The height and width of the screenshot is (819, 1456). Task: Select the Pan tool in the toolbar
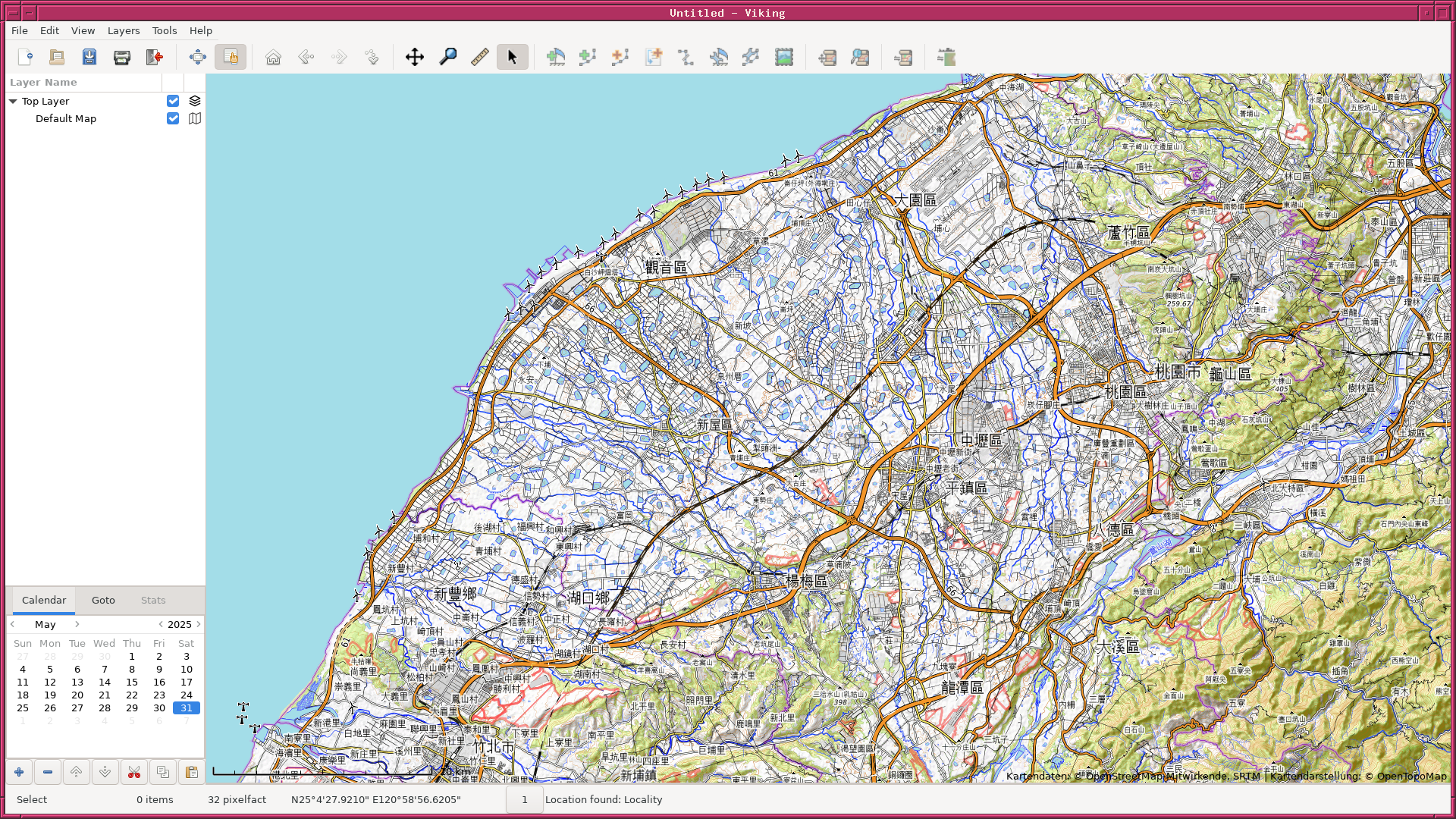414,57
